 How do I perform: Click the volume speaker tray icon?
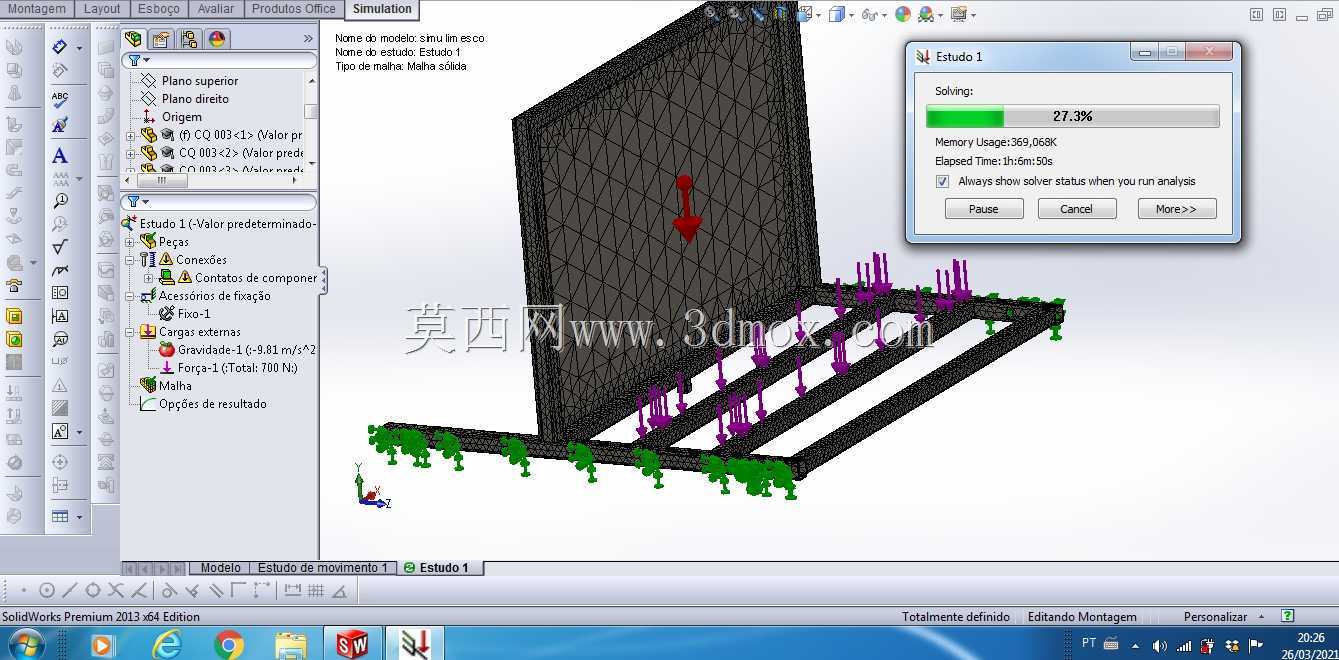(1159, 646)
